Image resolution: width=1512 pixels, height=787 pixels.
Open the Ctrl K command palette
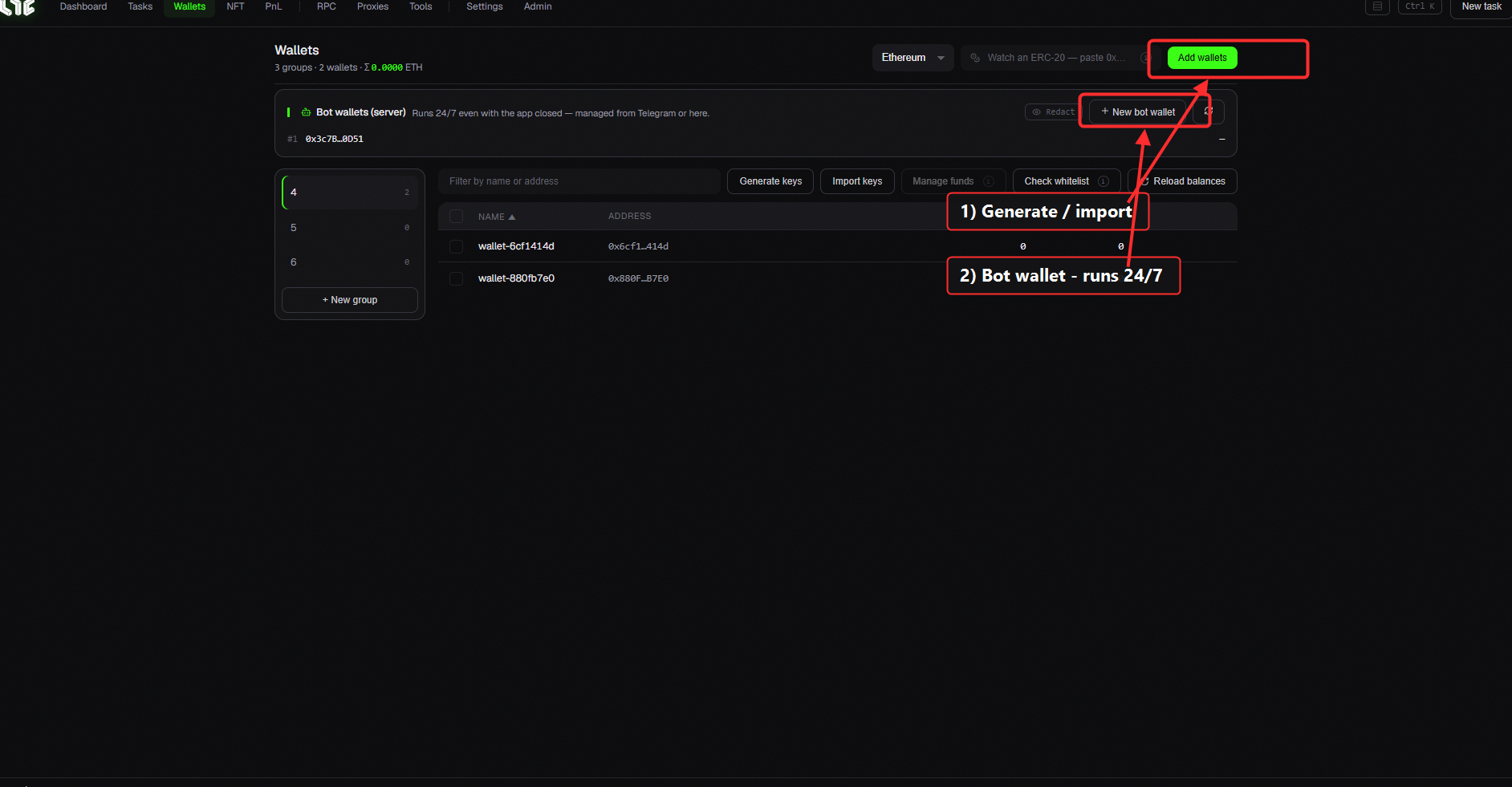pos(1420,6)
